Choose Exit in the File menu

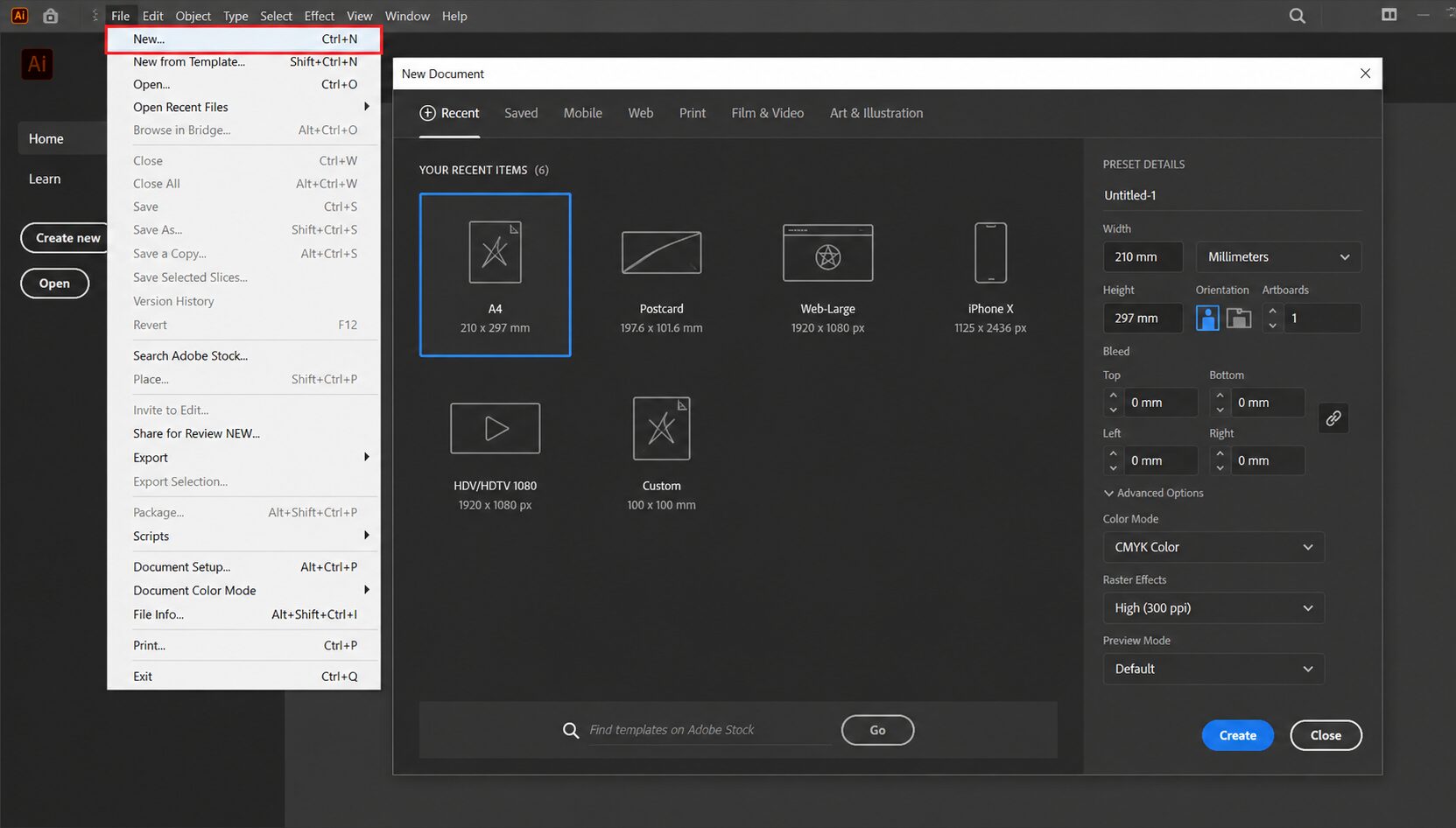pyautogui.click(x=243, y=677)
